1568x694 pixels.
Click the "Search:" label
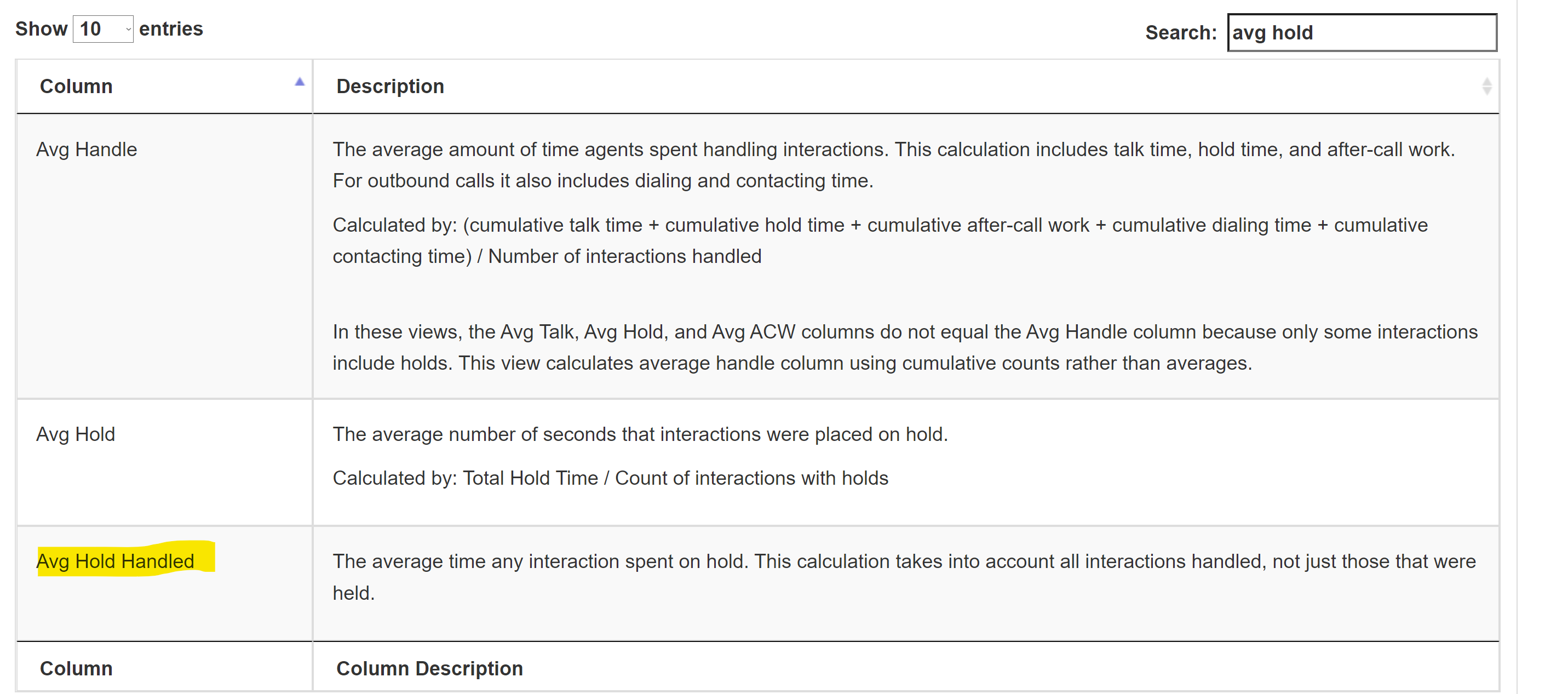(x=1180, y=32)
